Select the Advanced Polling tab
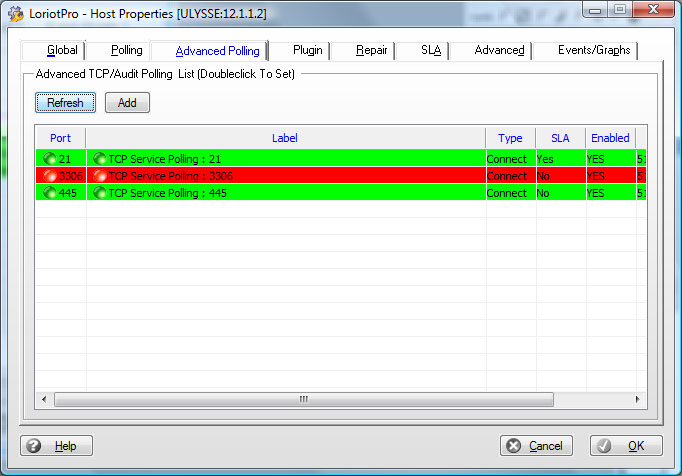682x476 pixels. pos(210,50)
